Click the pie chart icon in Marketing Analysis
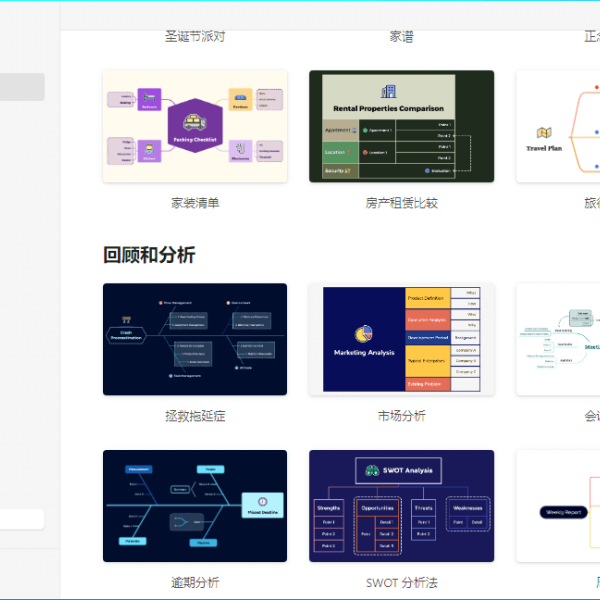Image resolution: width=600 pixels, height=600 pixels. tap(364, 334)
